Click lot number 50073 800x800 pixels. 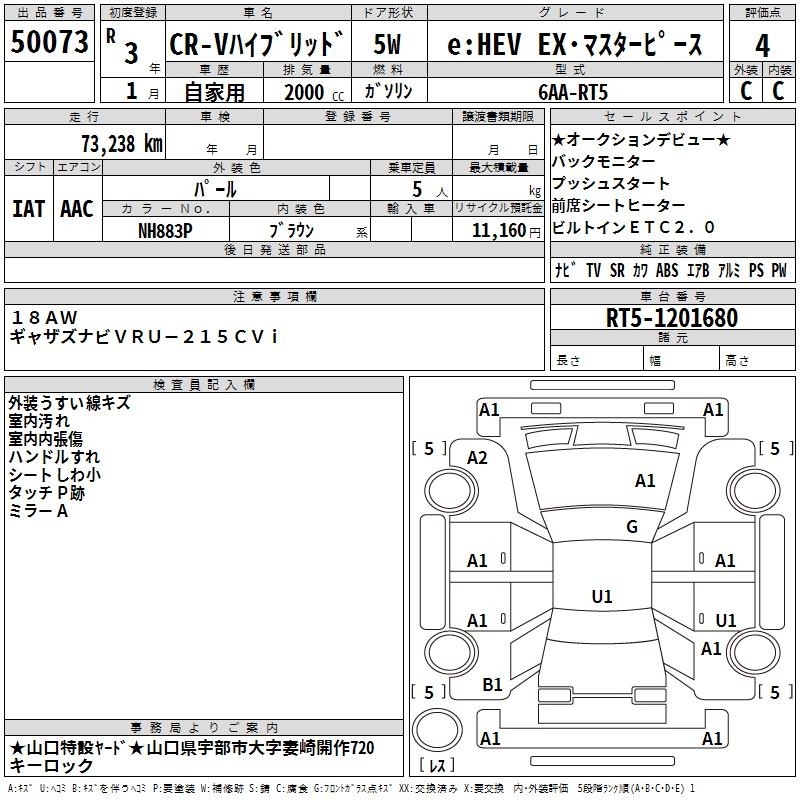click(x=49, y=42)
